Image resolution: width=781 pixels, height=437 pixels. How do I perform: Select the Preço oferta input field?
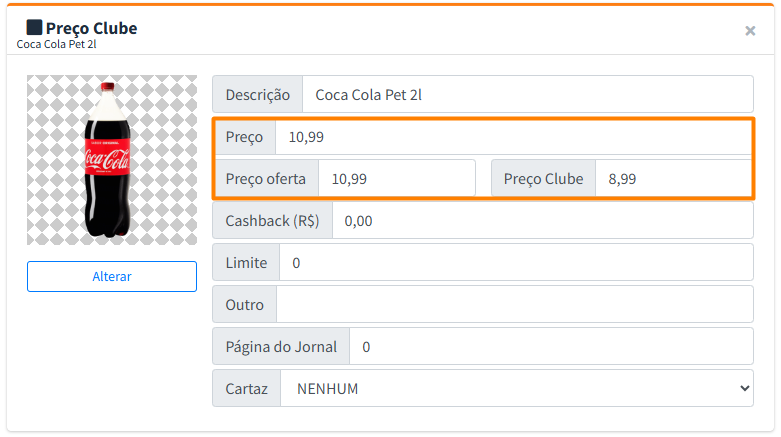tap(396, 179)
